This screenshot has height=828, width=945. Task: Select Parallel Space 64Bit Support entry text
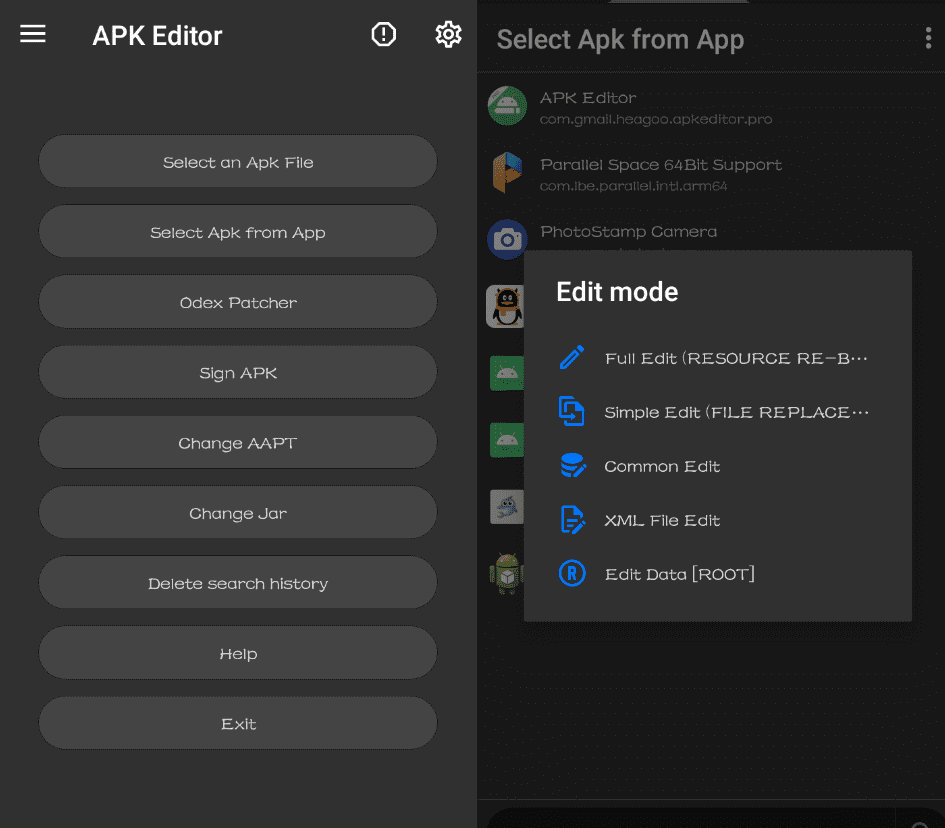click(x=661, y=165)
